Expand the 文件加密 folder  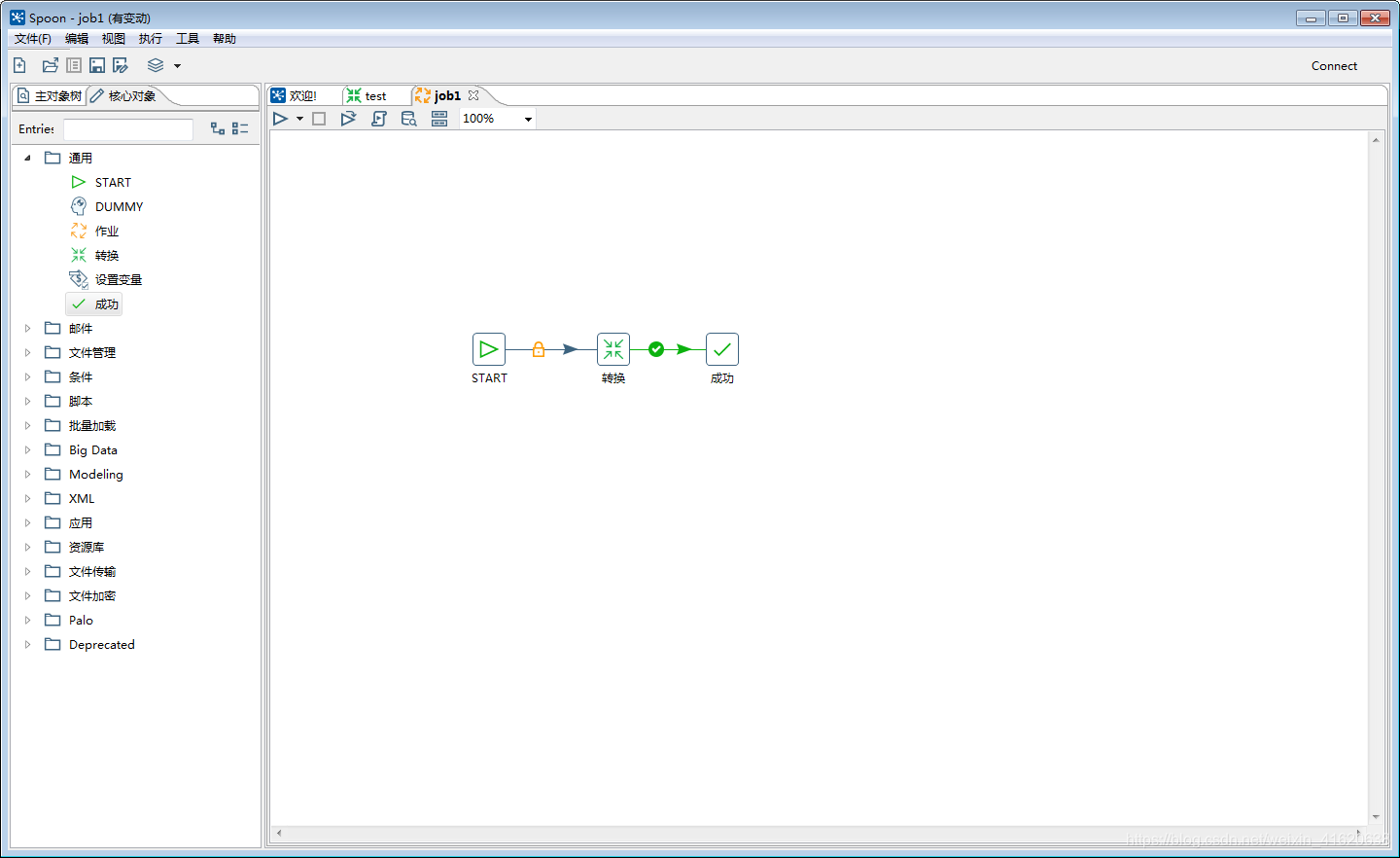click(27, 595)
